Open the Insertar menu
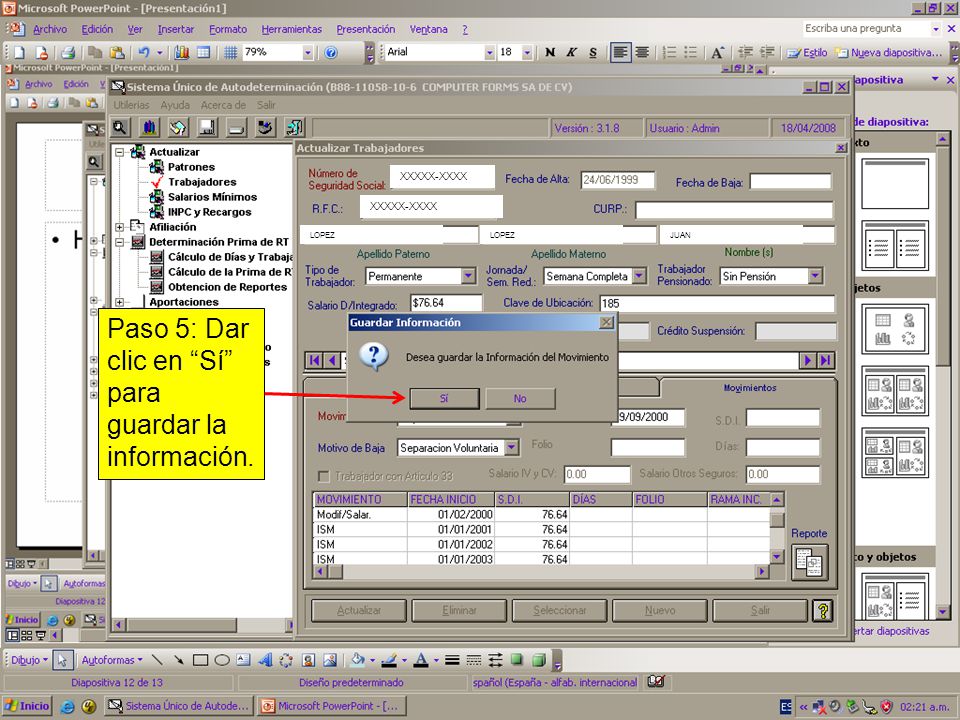Viewport: 960px width, 720px height. [x=176, y=29]
